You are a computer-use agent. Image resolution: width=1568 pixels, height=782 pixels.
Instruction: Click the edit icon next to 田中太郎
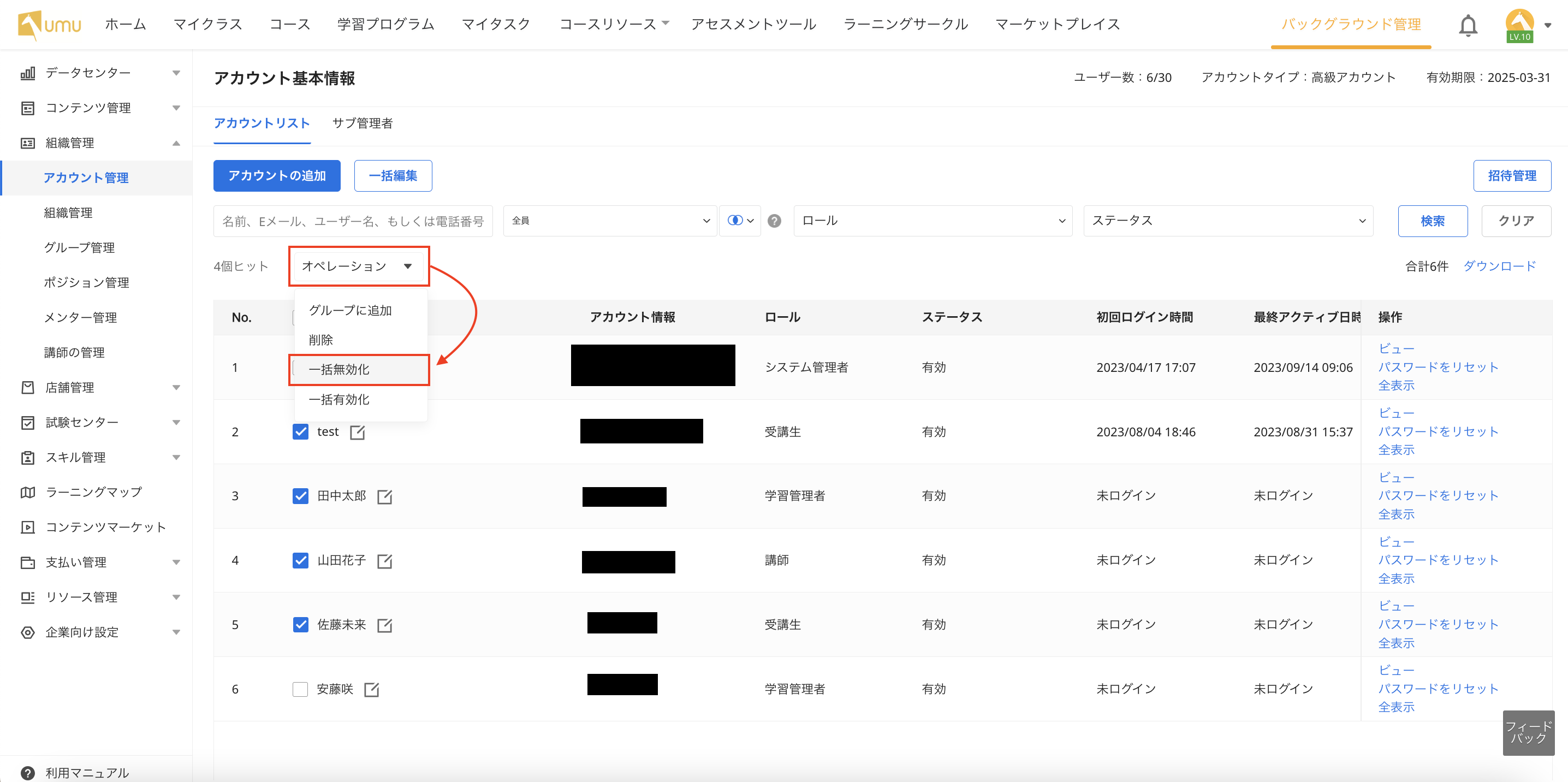[x=384, y=497]
